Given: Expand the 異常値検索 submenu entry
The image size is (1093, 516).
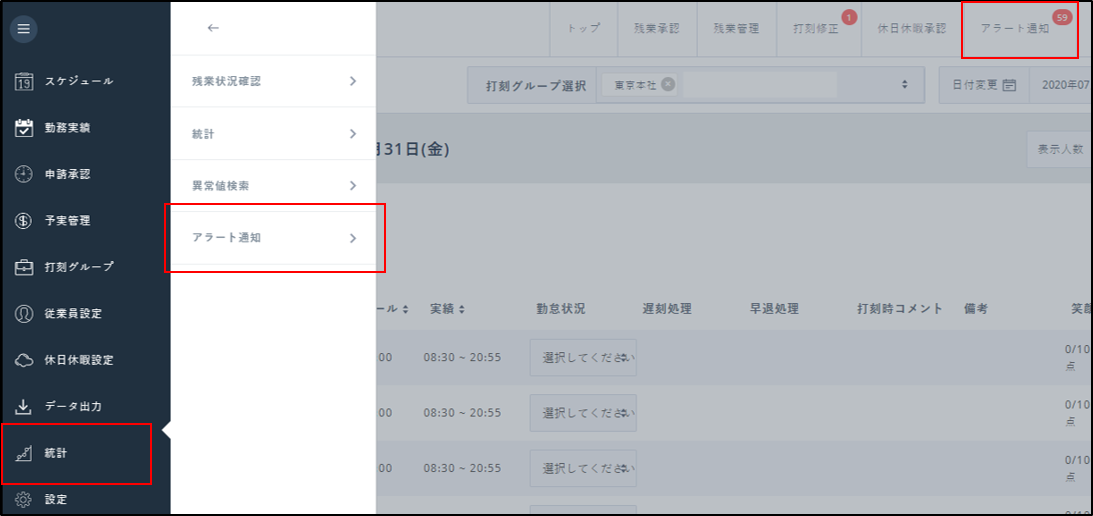Looking at the screenshot, I should pyautogui.click(x=273, y=186).
